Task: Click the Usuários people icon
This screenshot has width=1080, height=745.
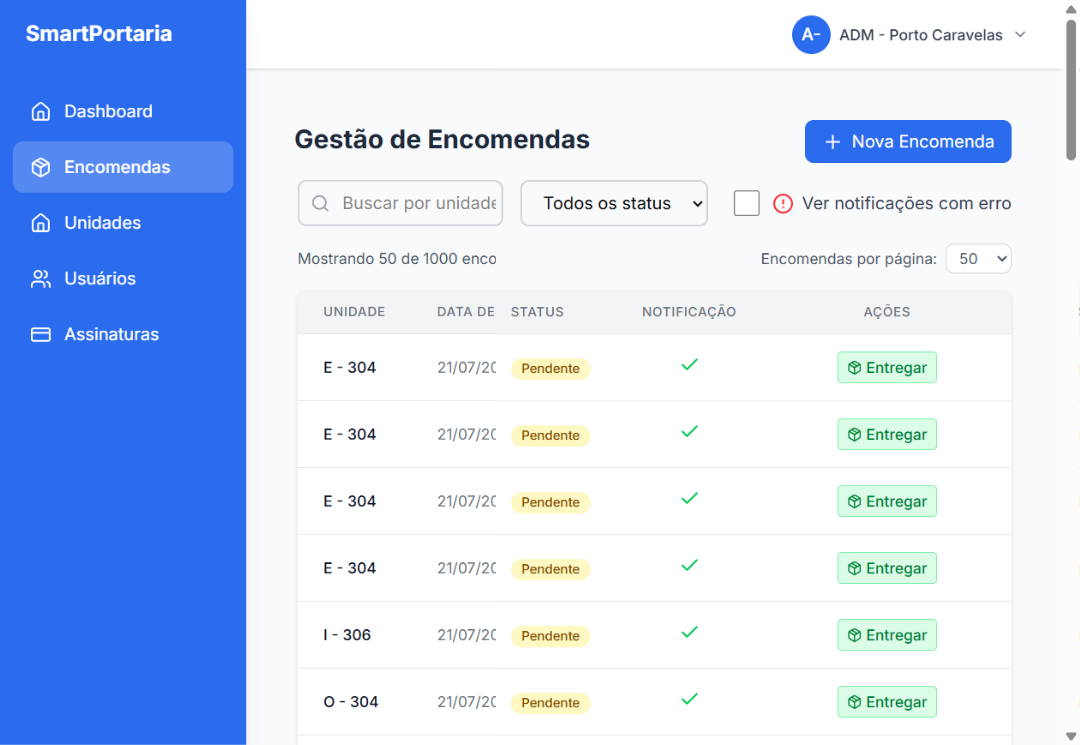Action: point(41,278)
